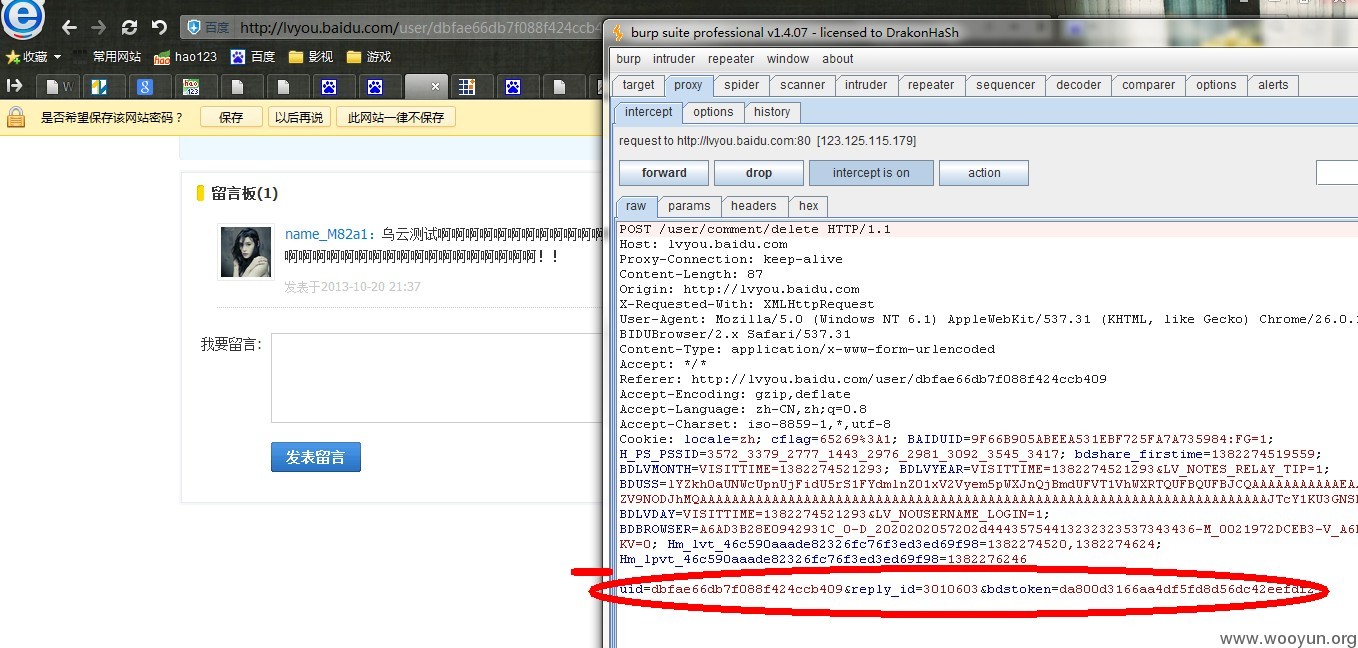This screenshot has height=648, width=1358.
Task: Open the 游戏 bookmark folder
Action: [x=369, y=57]
